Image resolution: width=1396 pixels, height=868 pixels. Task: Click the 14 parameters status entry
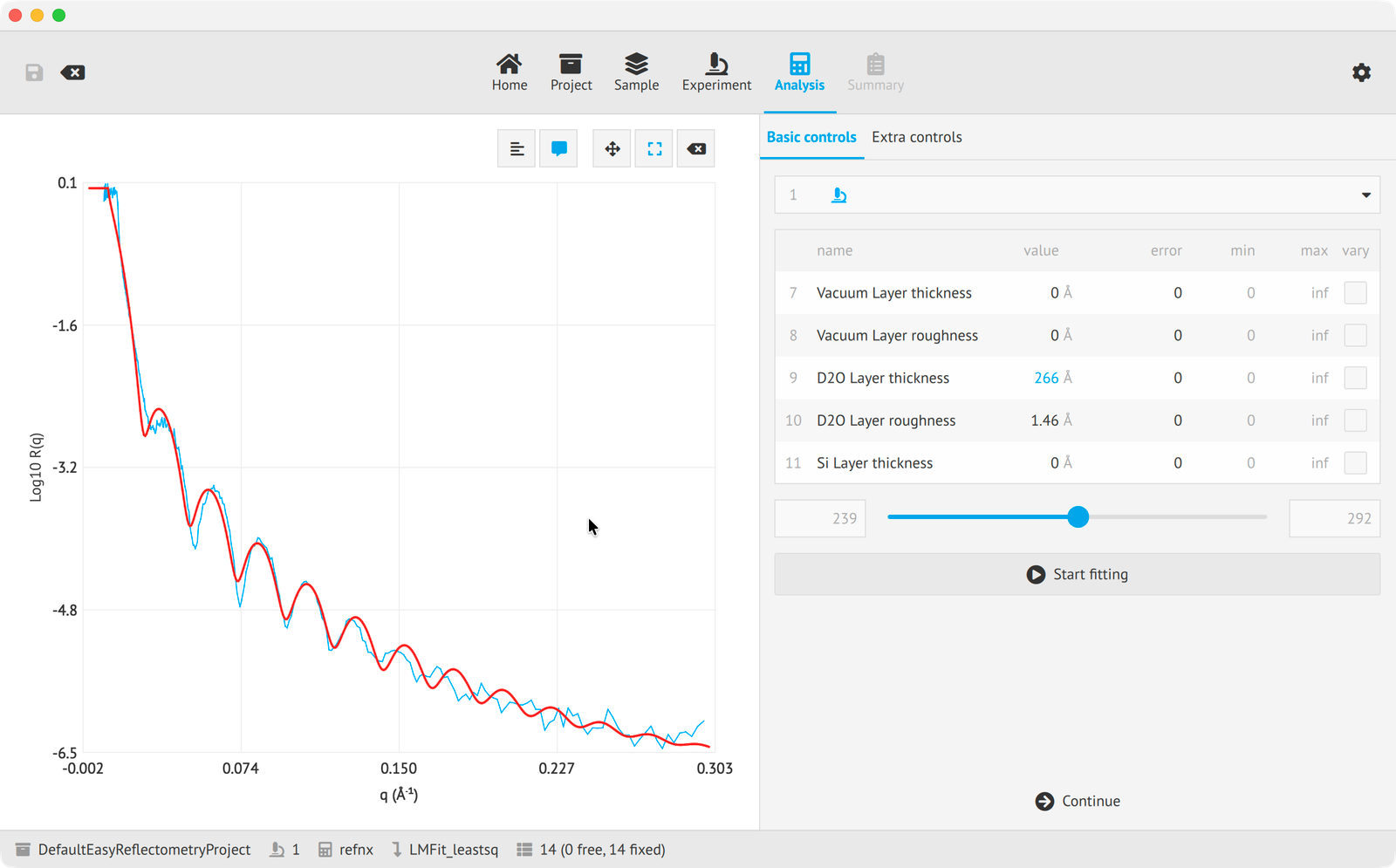(592, 850)
